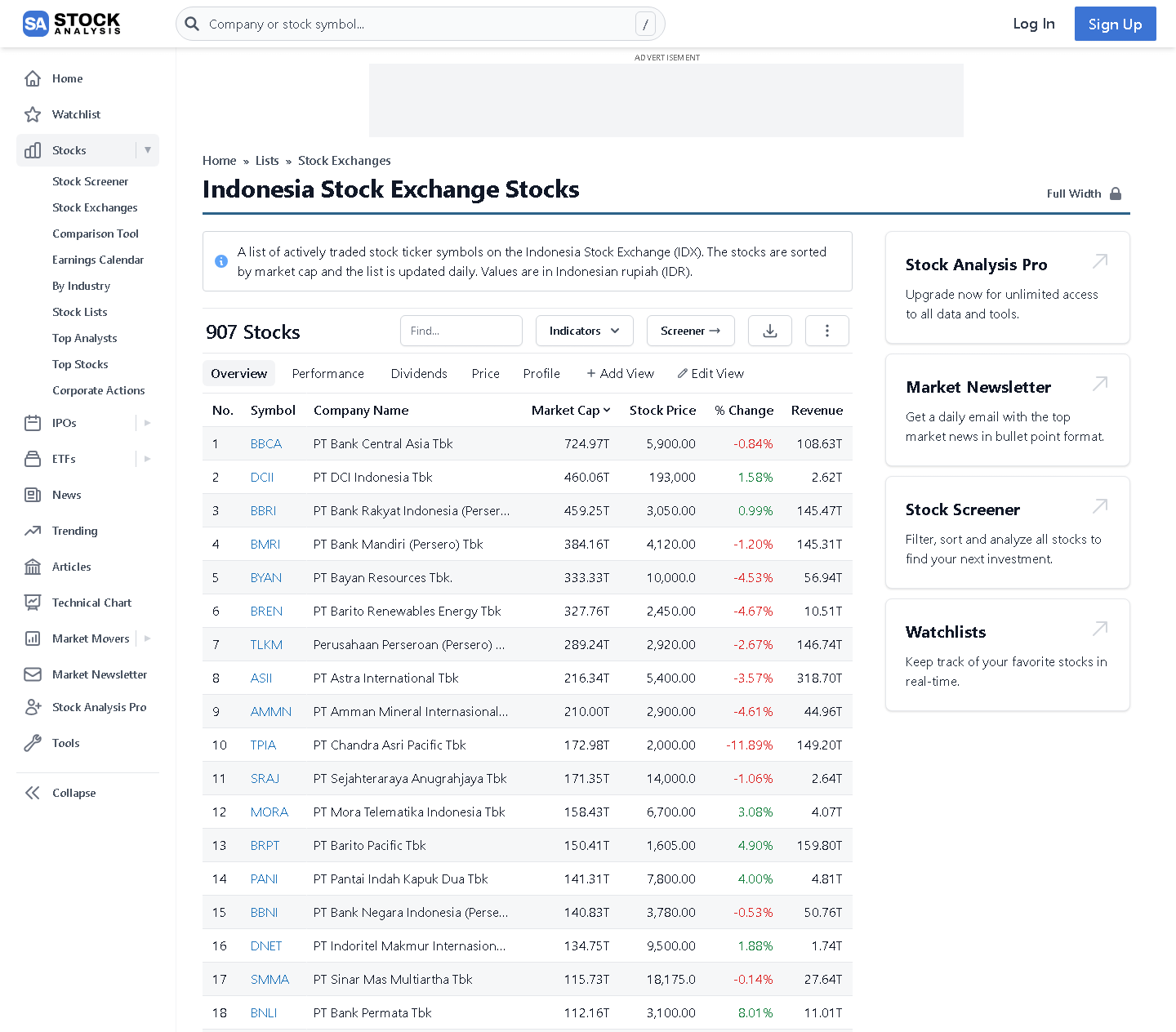Expand the IPOs submenu arrow
This screenshot has width=1176, height=1032.
point(148,423)
